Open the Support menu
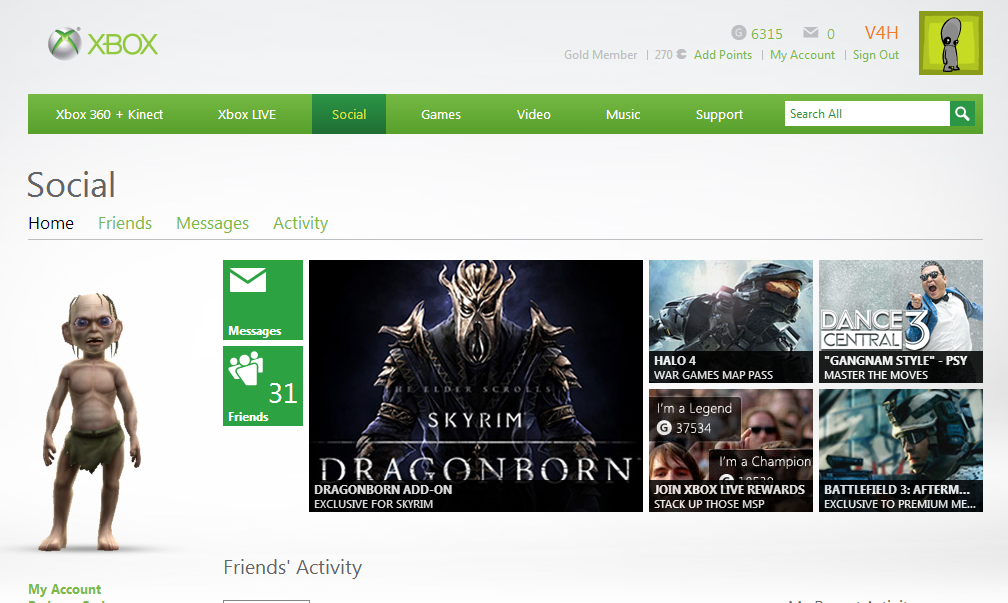This screenshot has height=603, width=1008. coord(719,114)
